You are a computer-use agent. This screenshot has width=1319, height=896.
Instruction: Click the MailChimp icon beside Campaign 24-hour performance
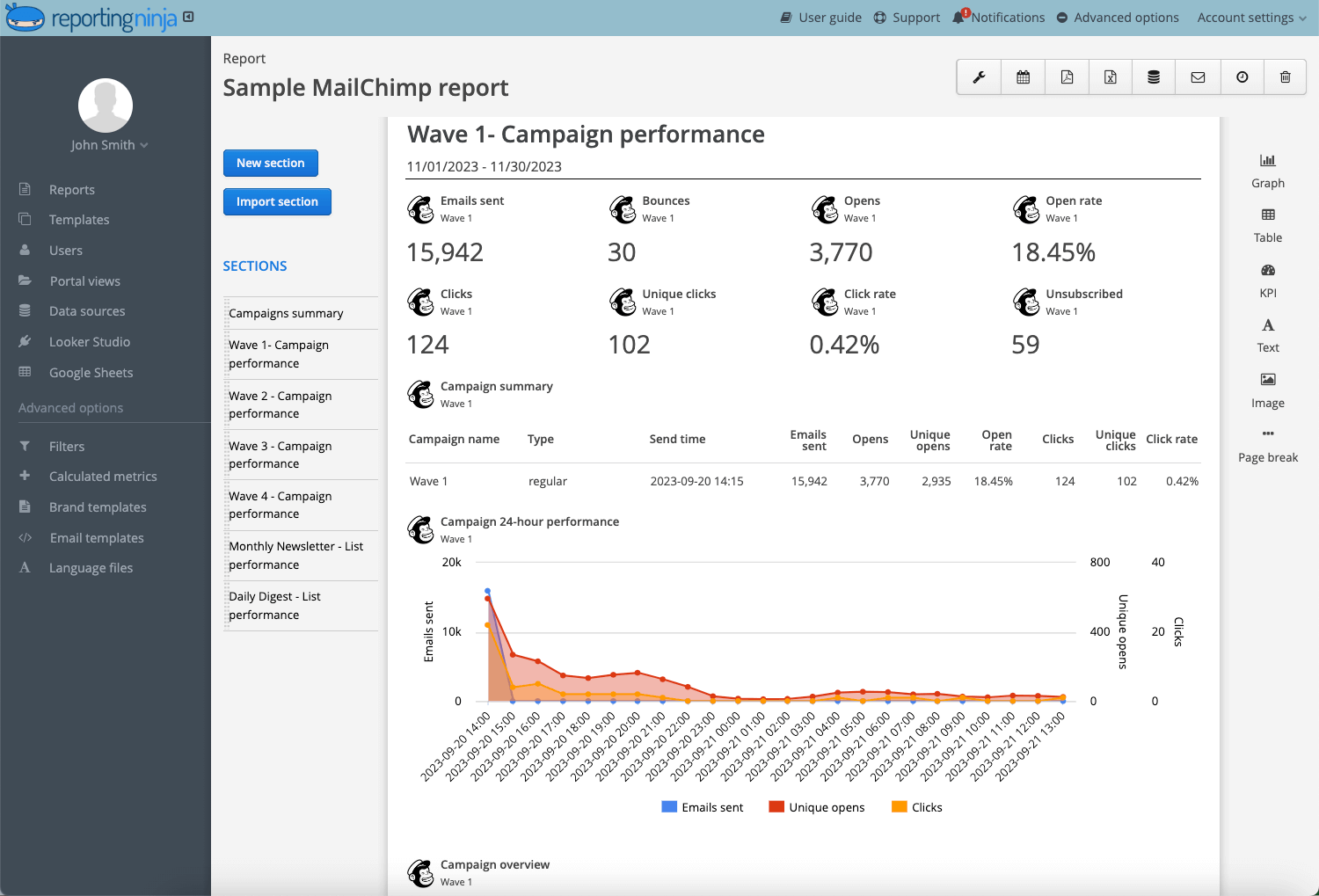coord(420,529)
